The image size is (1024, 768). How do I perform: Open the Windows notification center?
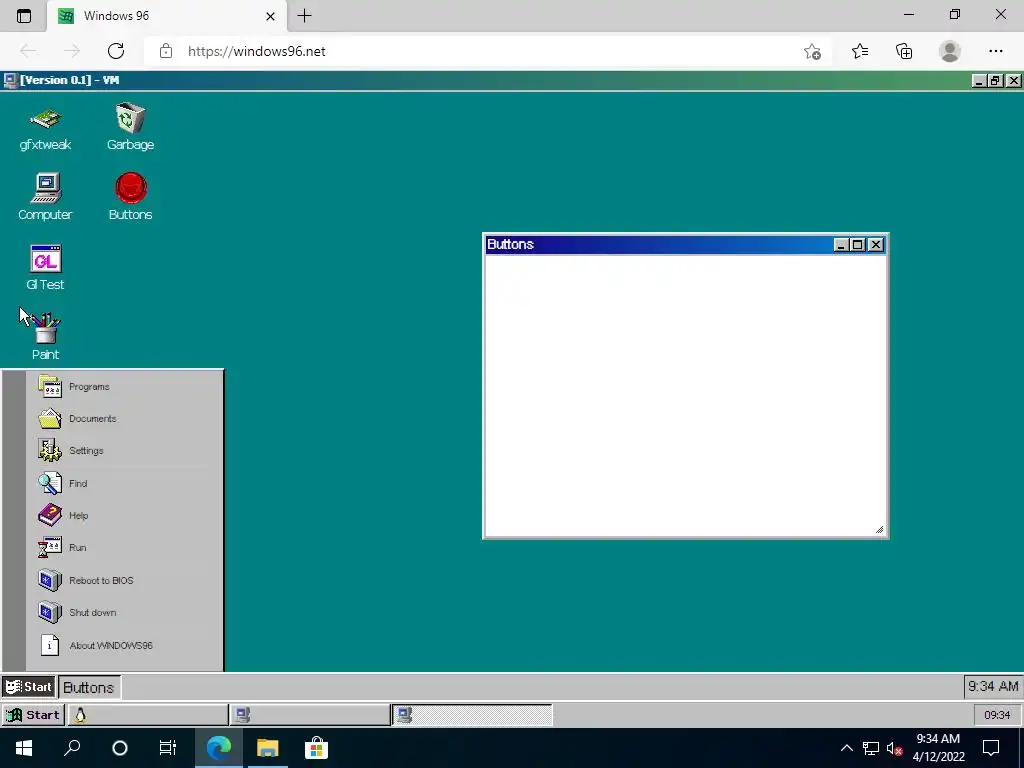(x=991, y=748)
